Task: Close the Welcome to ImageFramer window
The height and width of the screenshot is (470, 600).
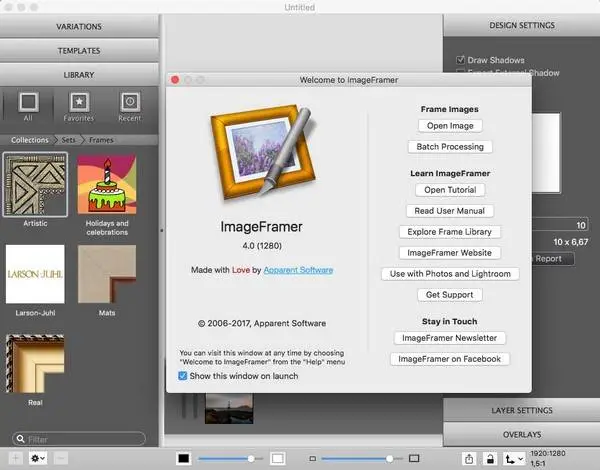Action: 175,80
